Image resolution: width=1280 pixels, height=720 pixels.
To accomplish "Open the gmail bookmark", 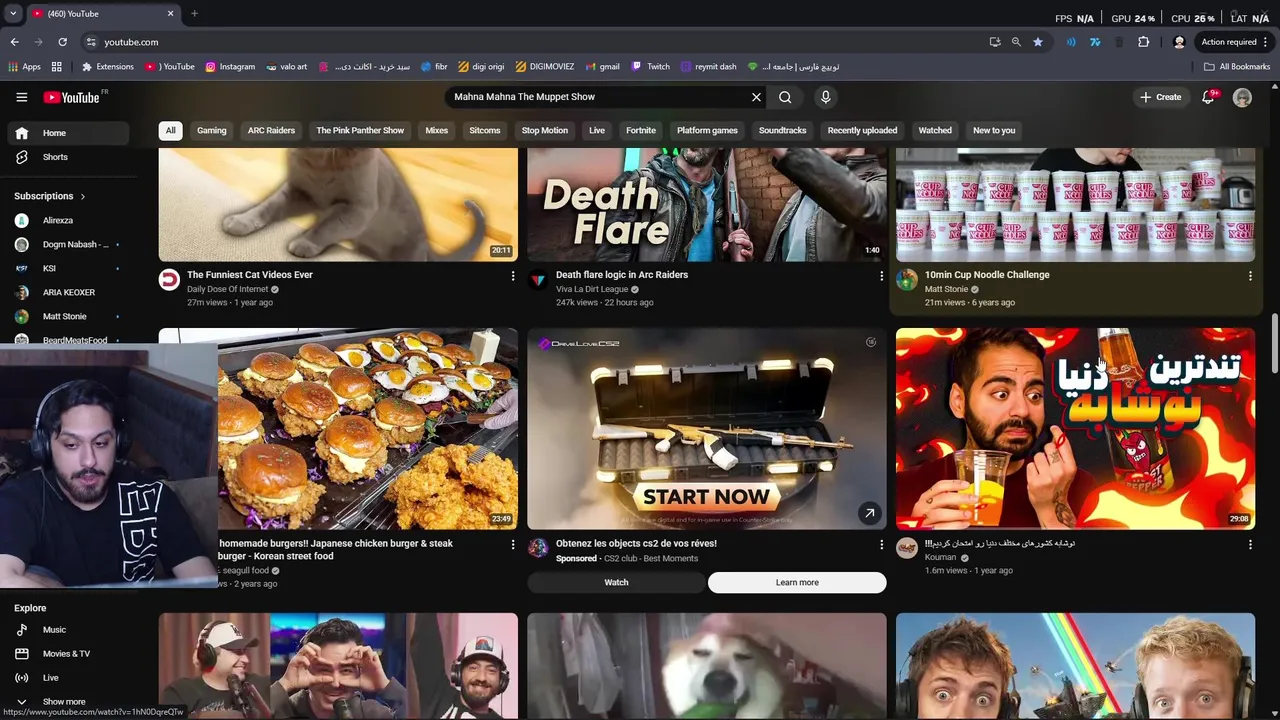I will pos(602,67).
